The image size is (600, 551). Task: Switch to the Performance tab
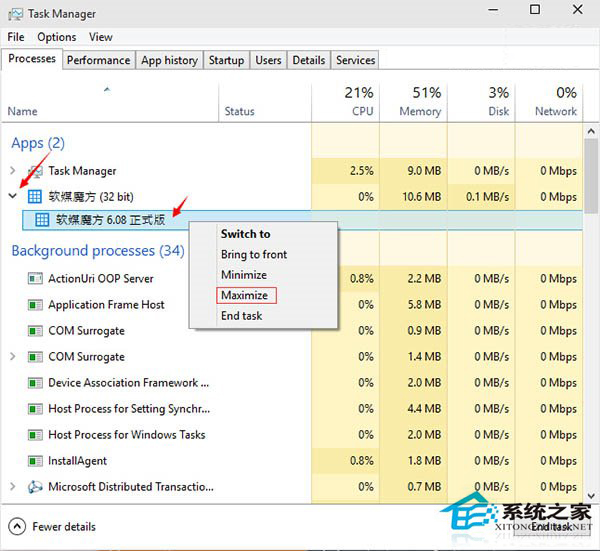(99, 60)
